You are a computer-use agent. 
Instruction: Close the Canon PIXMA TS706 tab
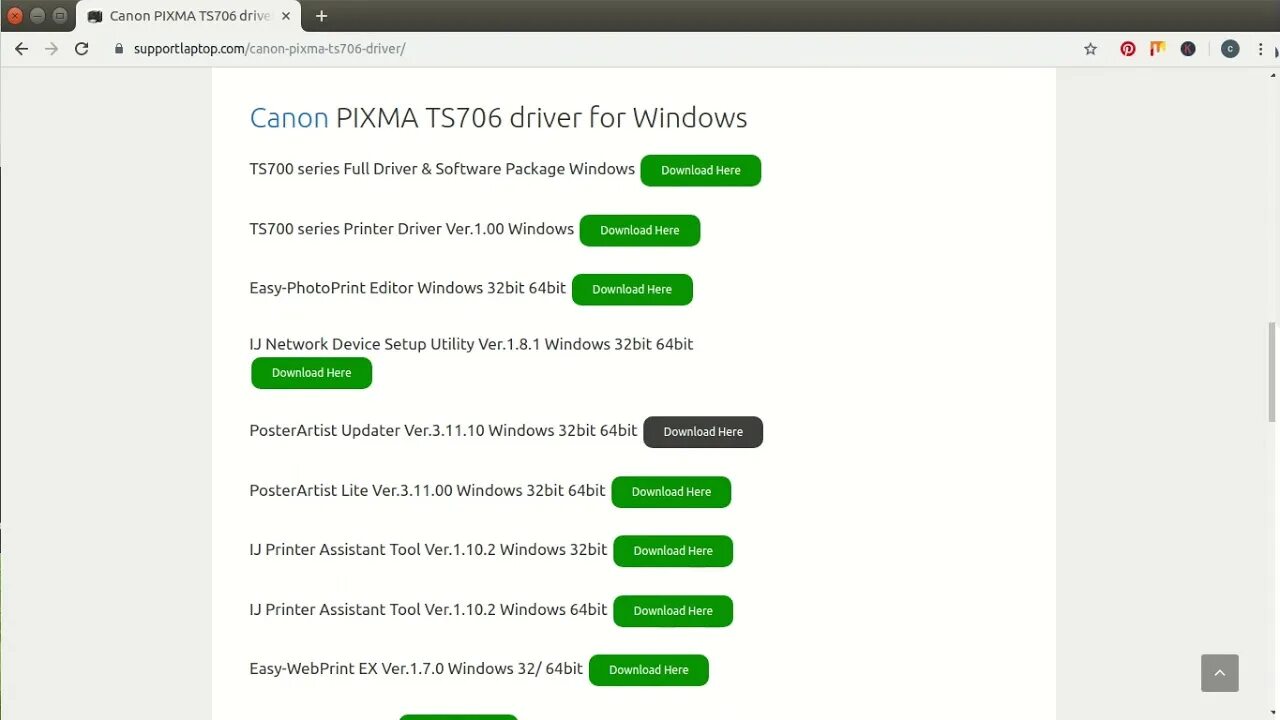(x=286, y=16)
